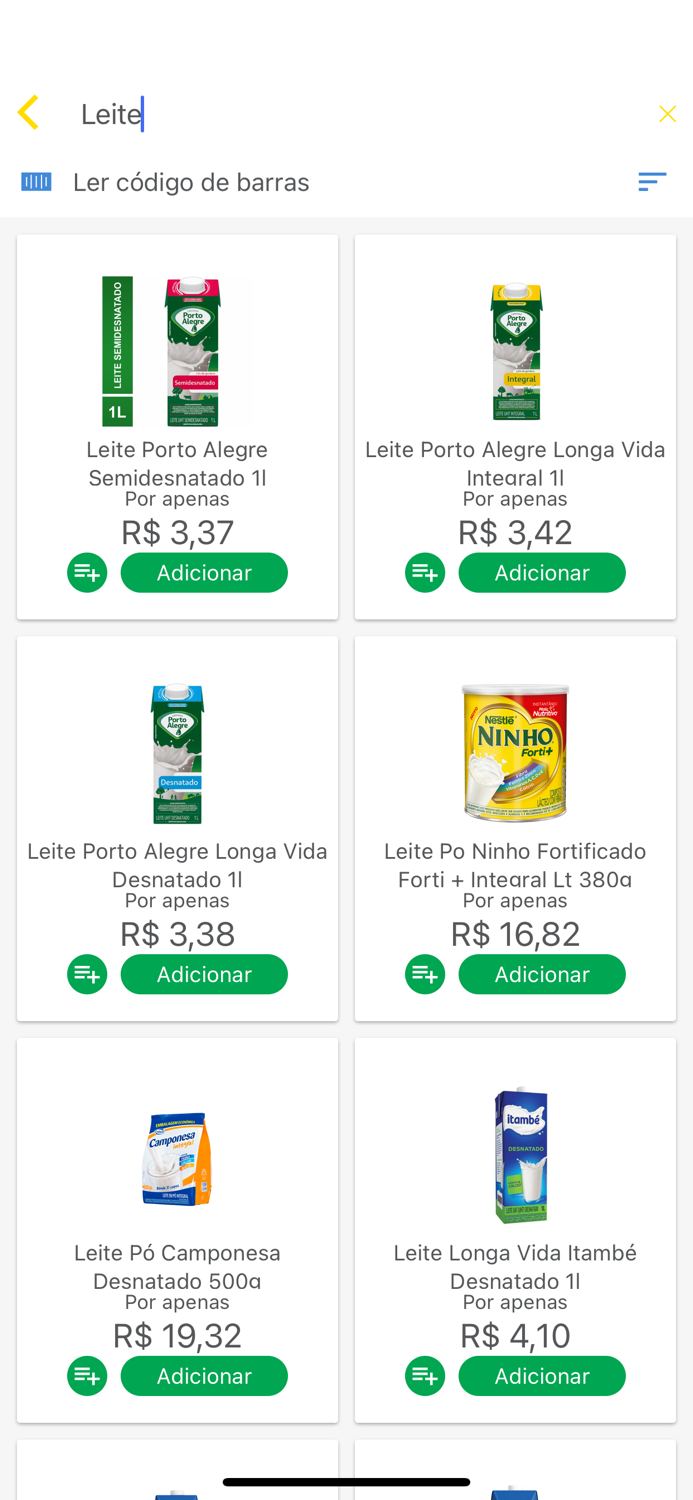
Task: Clear the Leite search query
Action: [667, 113]
